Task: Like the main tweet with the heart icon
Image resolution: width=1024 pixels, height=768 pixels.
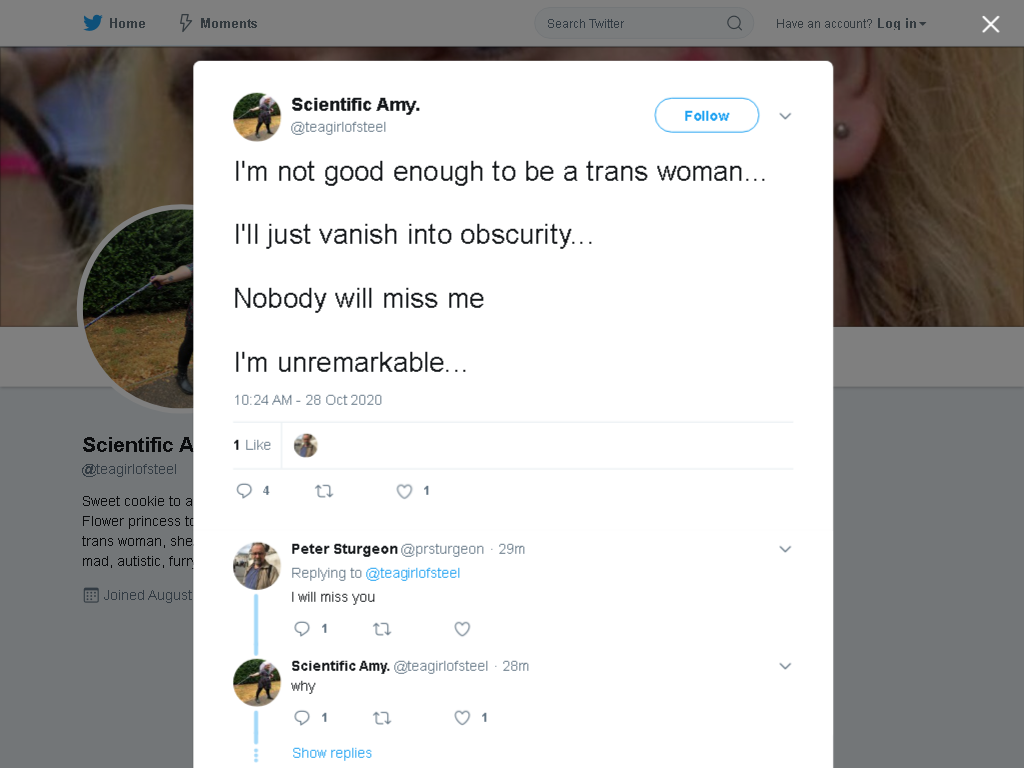Action: [404, 491]
